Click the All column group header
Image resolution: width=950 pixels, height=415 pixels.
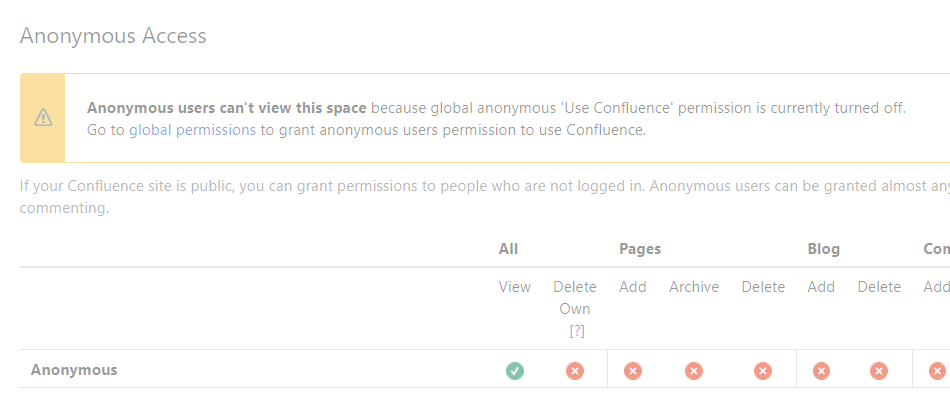click(508, 249)
